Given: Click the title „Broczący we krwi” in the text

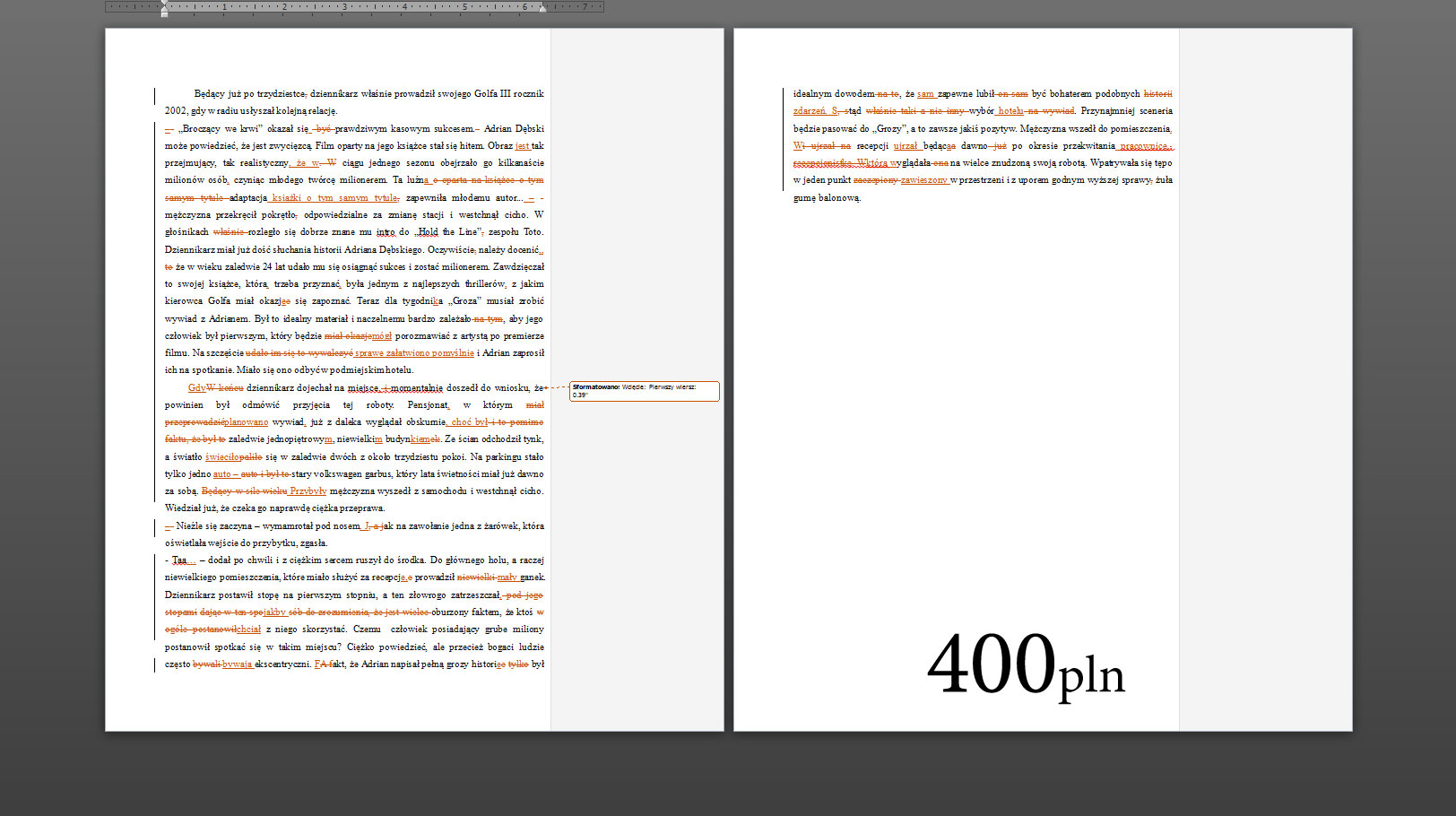Looking at the screenshot, I should 220,128.
